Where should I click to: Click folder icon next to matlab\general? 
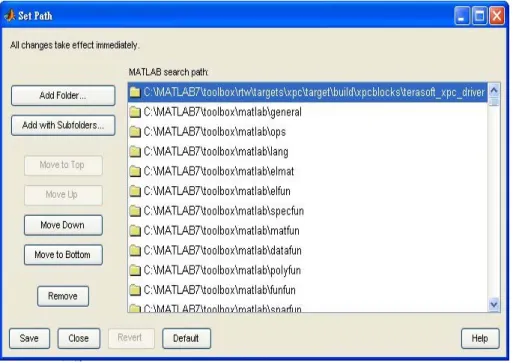click(135, 112)
